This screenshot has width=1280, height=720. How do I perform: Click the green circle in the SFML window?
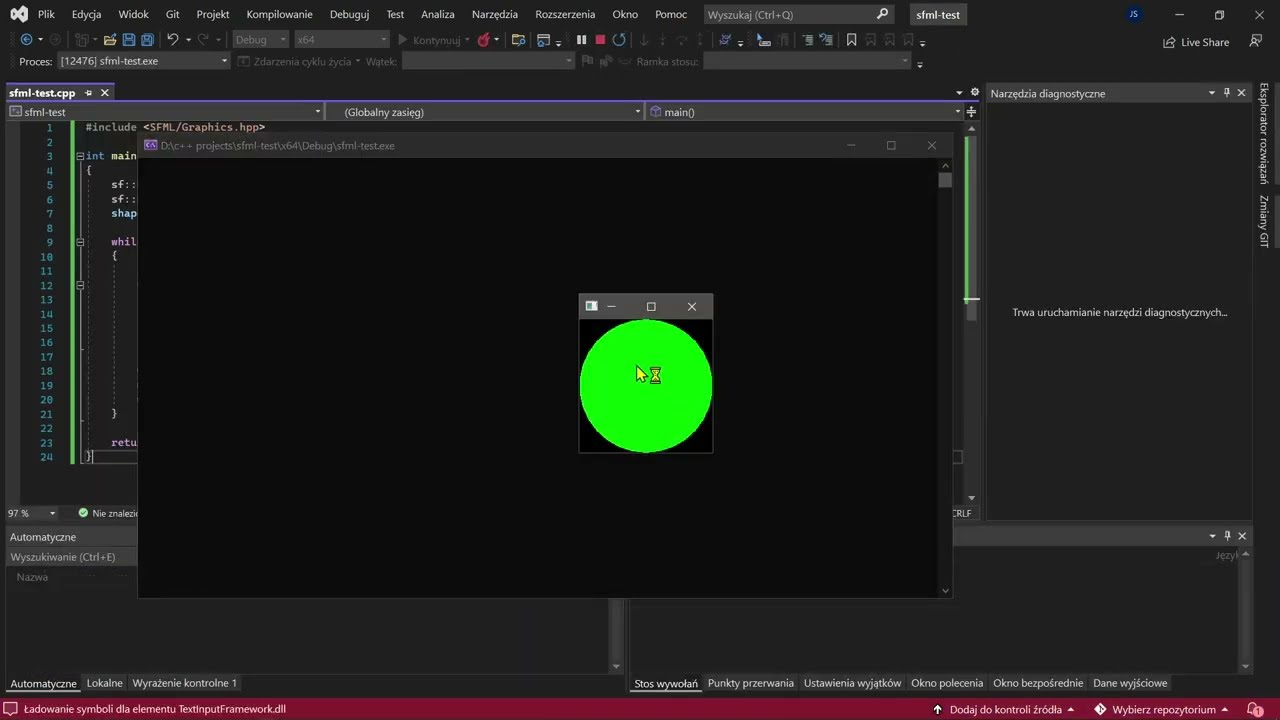[x=646, y=386]
